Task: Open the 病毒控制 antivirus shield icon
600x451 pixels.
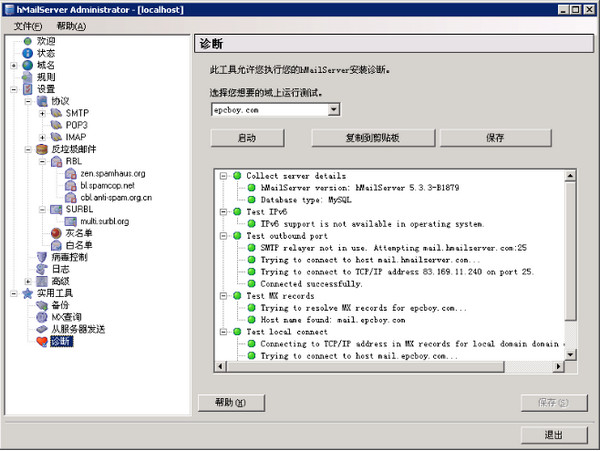Action: point(42,257)
